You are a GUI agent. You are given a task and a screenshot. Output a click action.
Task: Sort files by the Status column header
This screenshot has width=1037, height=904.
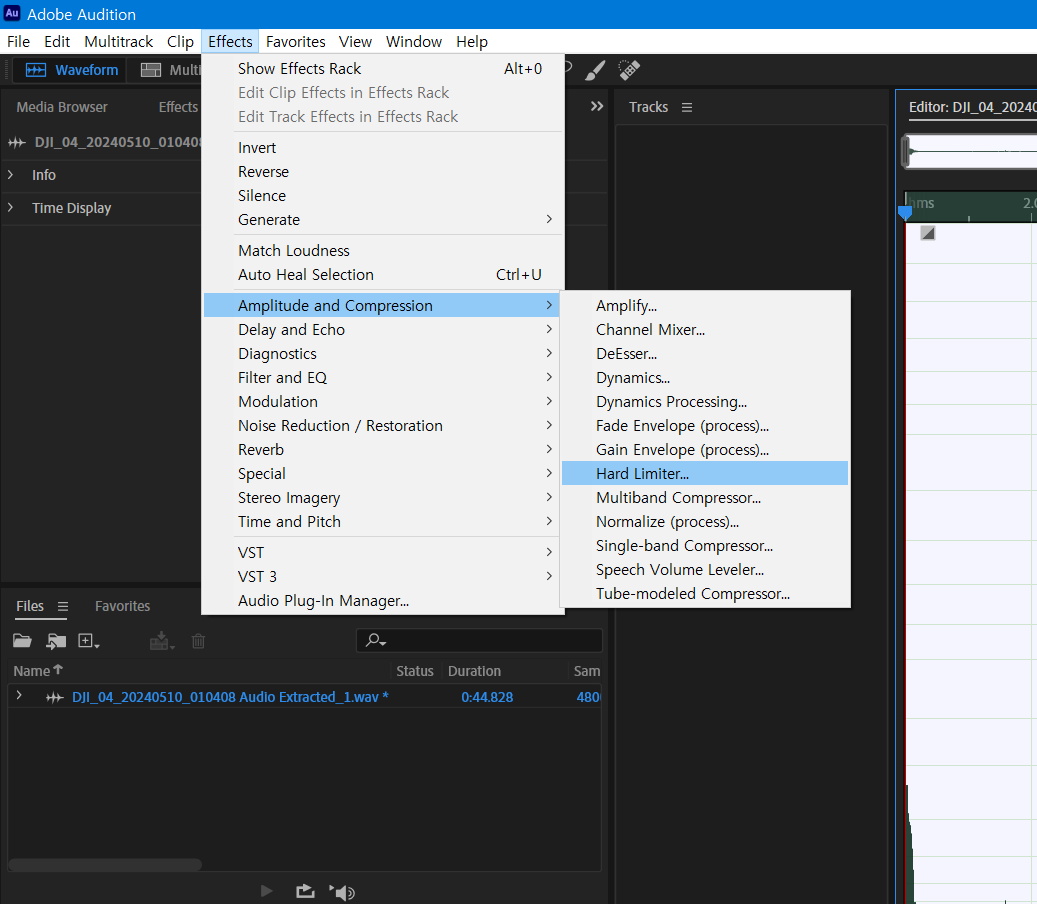pos(415,671)
